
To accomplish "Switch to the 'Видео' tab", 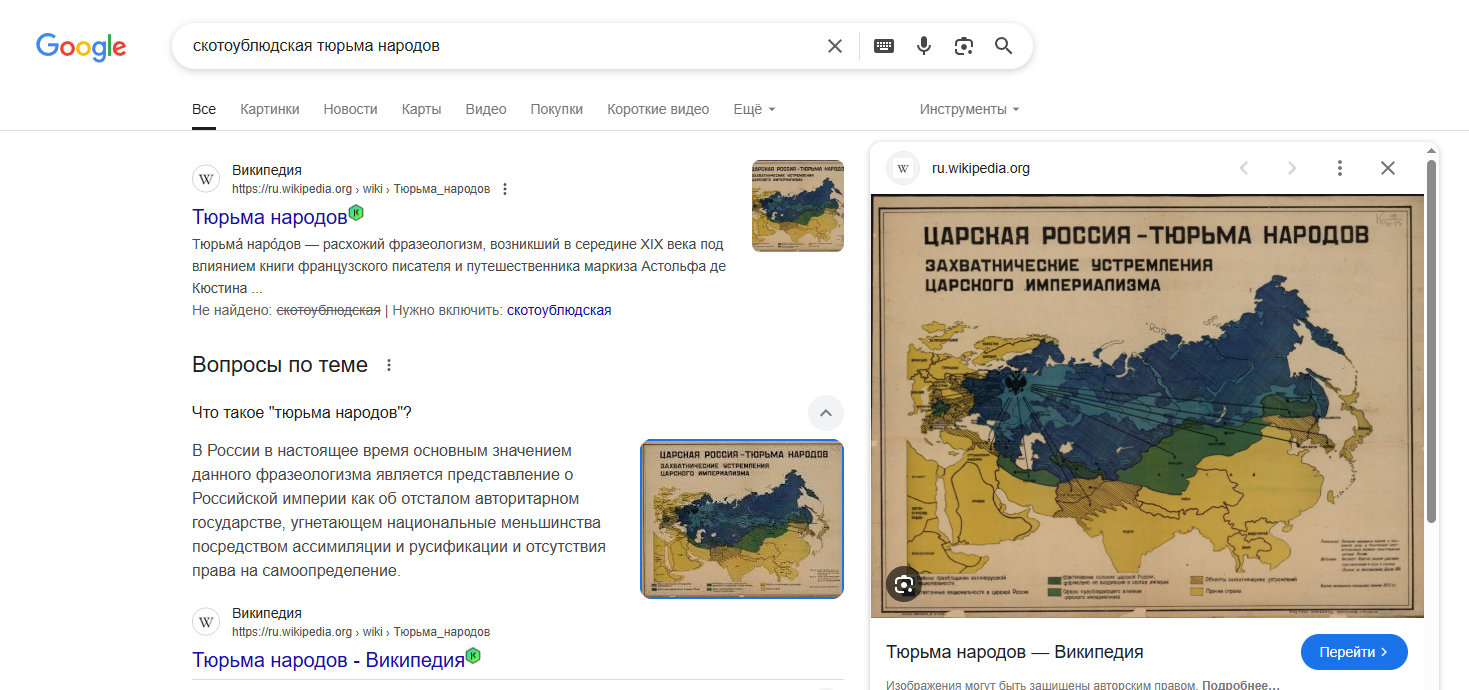I will (x=486, y=109).
